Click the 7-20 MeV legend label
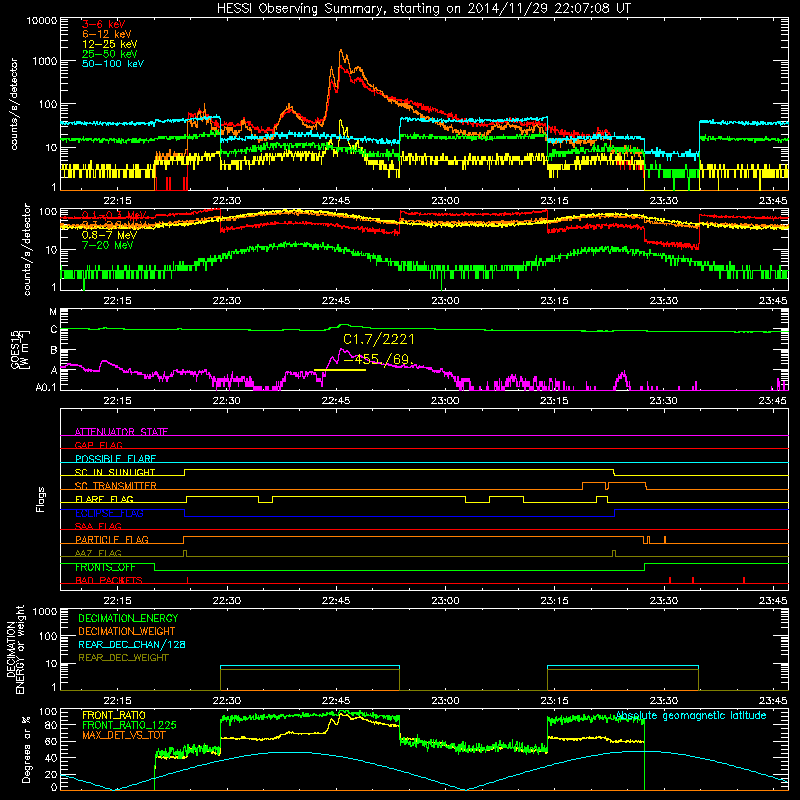 click(107, 245)
